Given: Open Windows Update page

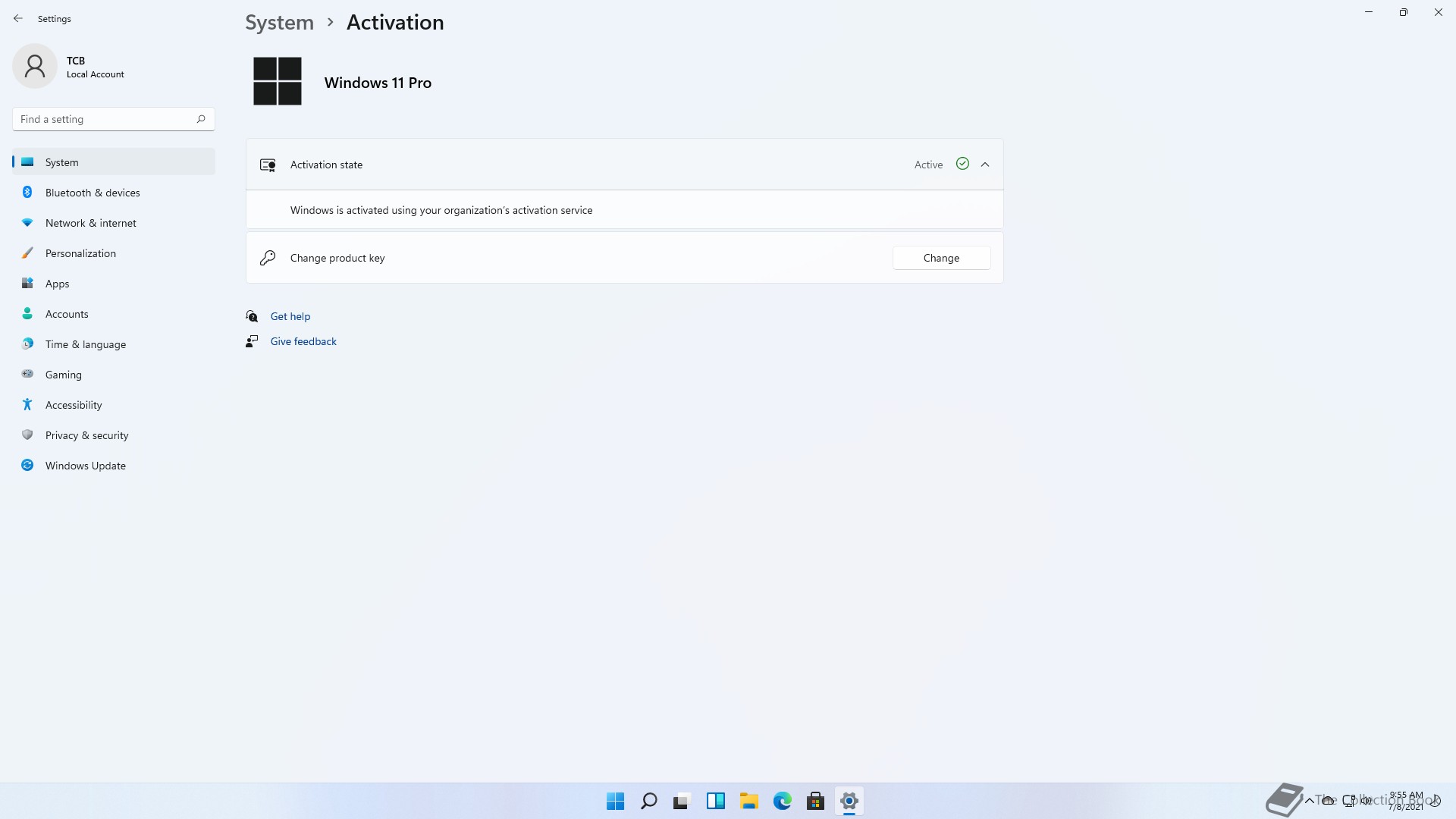Looking at the screenshot, I should click(x=114, y=466).
